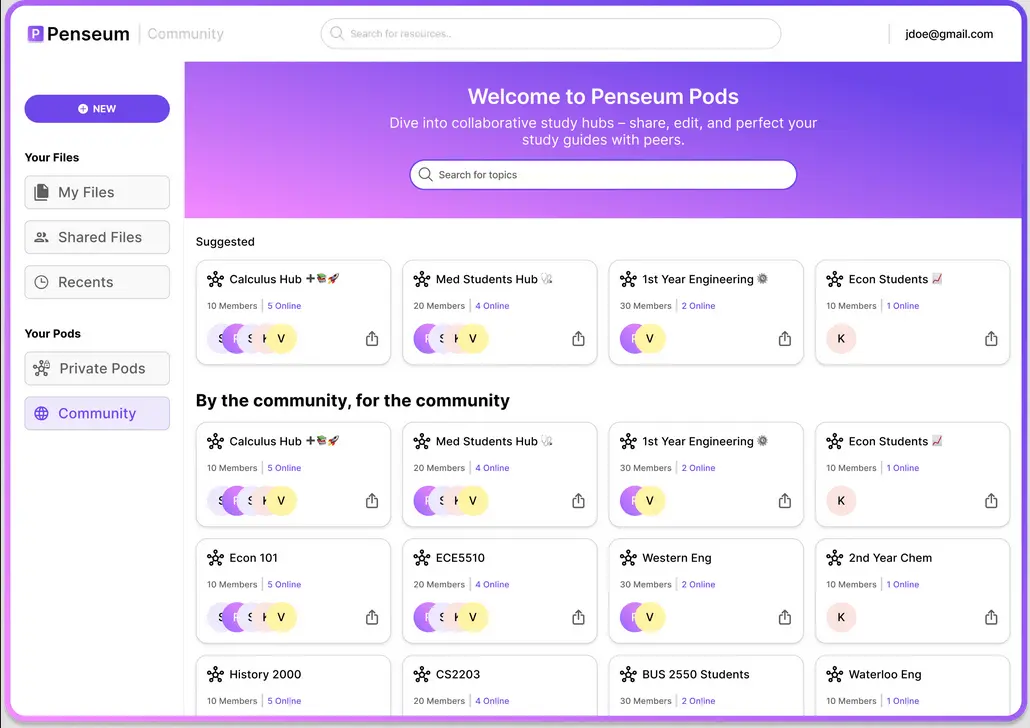Image resolution: width=1030 pixels, height=728 pixels.
Task: Click the Shared Files people icon
Action: [x=42, y=237]
